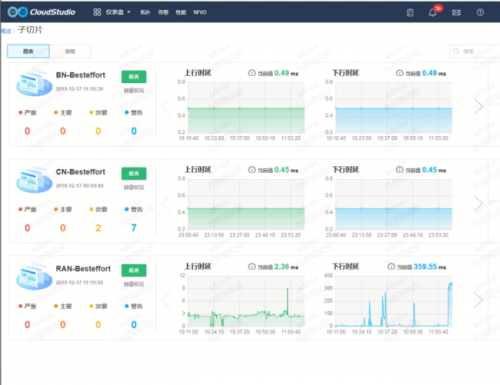Click the BN-Besteffort downlink delay chart
The height and width of the screenshot is (385, 500).
click(x=394, y=107)
